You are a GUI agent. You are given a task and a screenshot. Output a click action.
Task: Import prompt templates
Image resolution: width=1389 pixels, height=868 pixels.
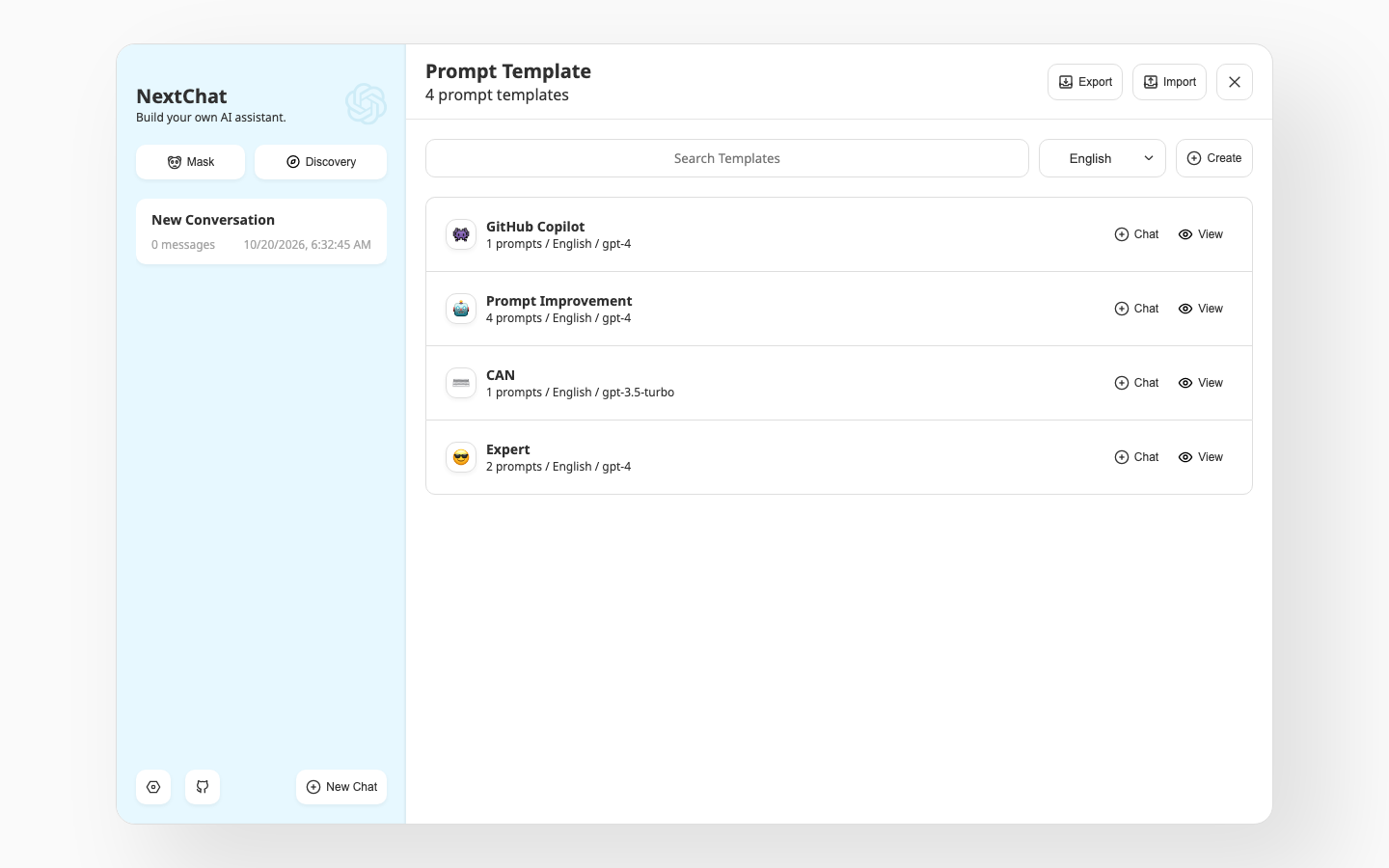tap(1169, 82)
